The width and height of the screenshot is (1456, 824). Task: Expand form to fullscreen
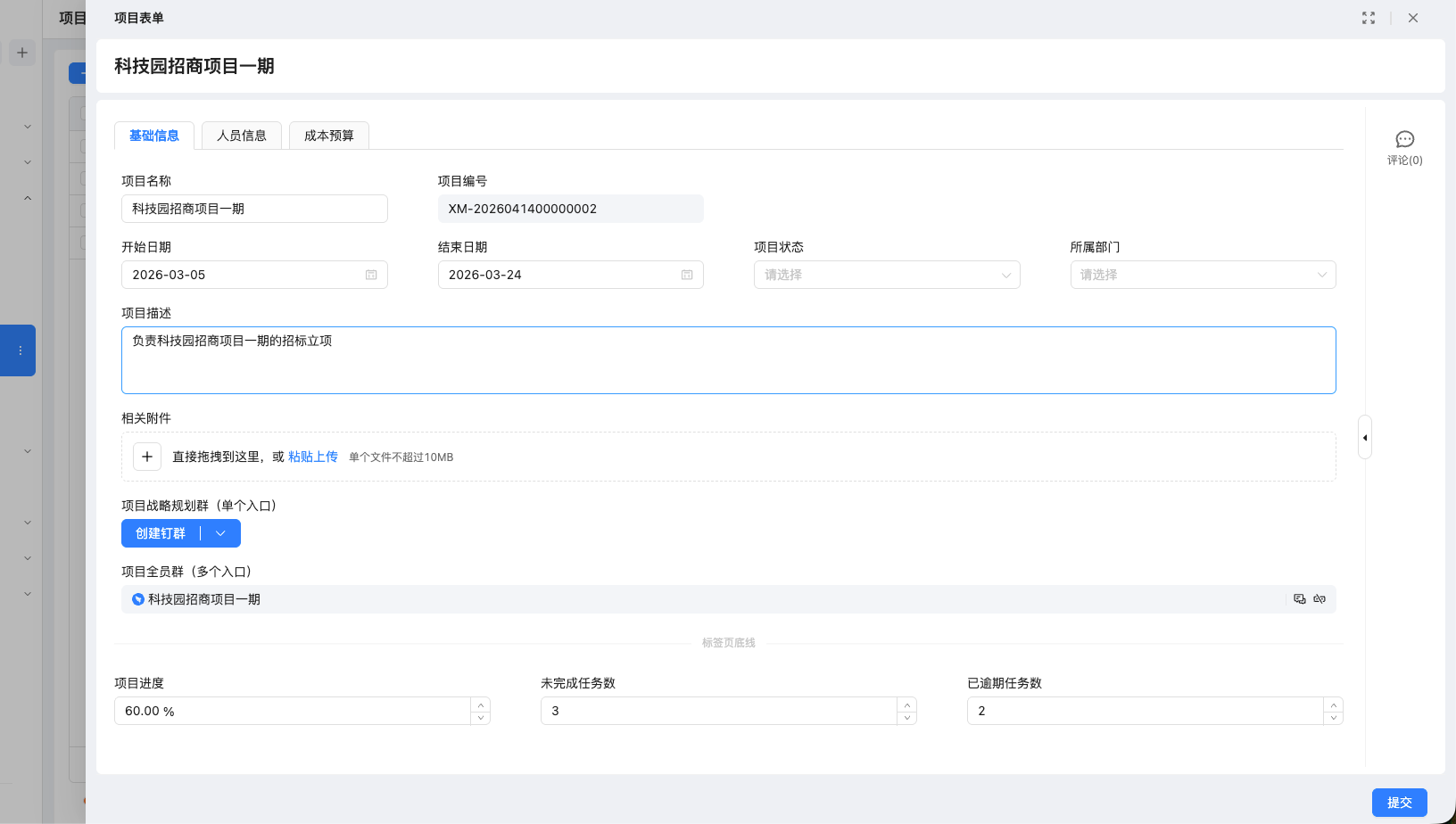[x=1369, y=18]
